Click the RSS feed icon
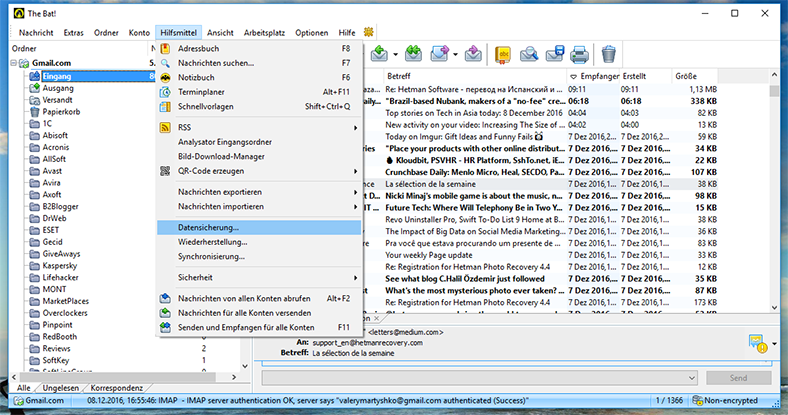This screenshot has height=415, width=788. [x=165, y=128]
